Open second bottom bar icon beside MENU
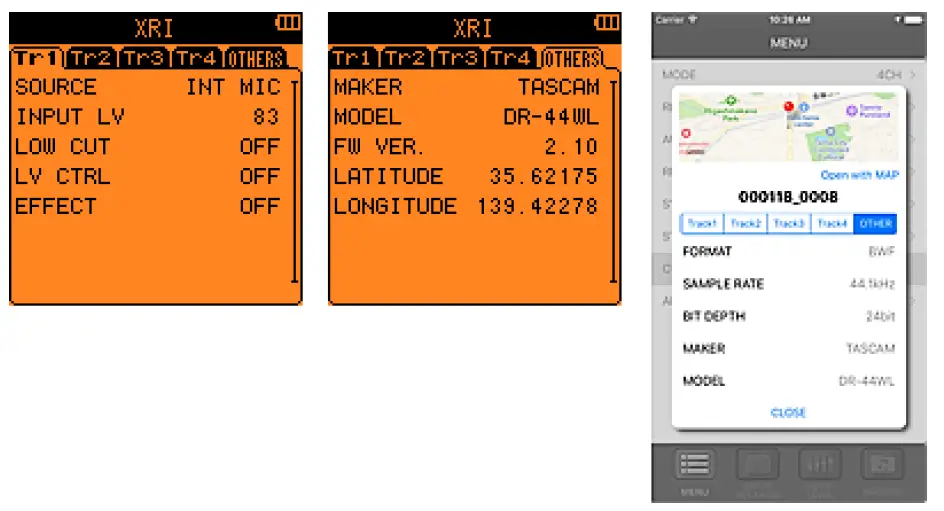Image resolution: width=944 pixels, height=511 pixels. (x=757, y=465)
